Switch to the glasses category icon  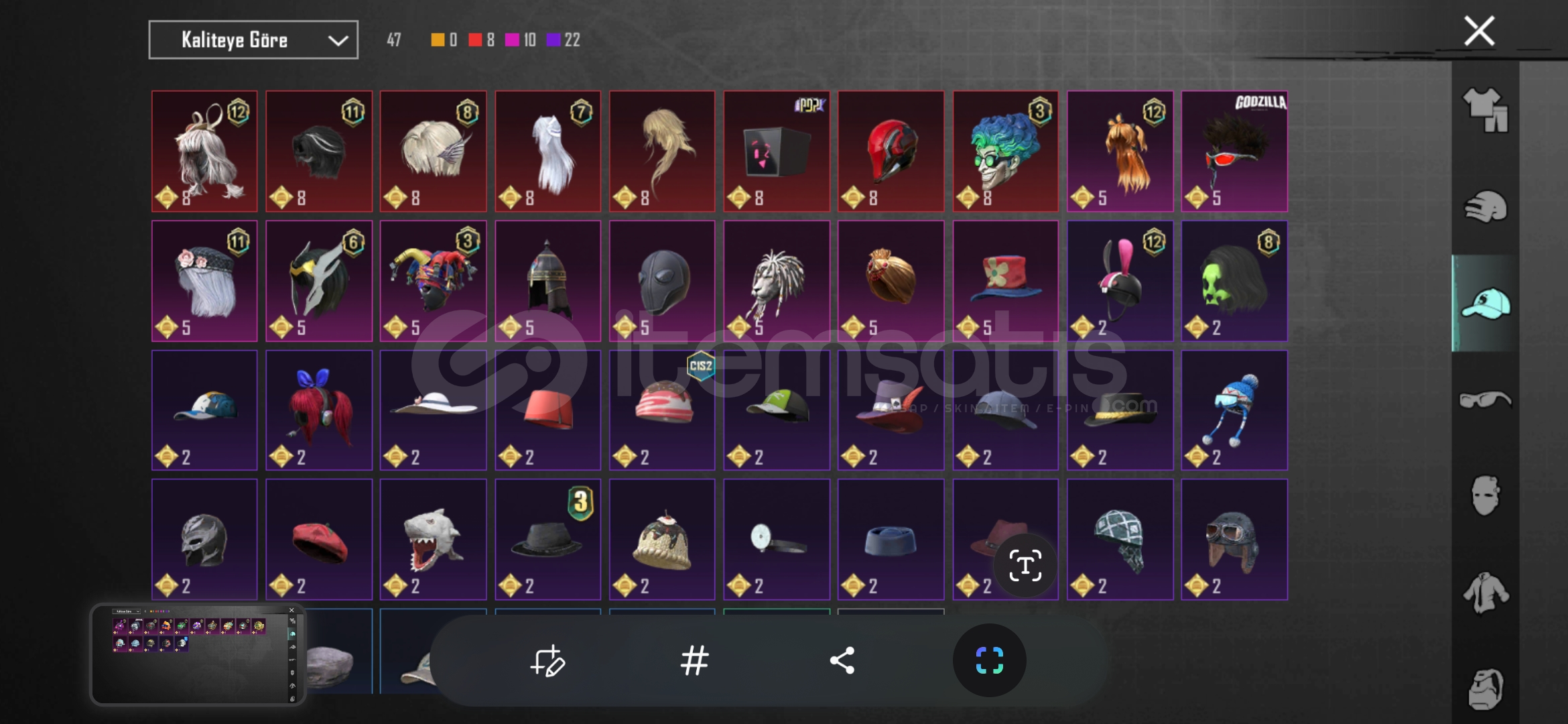click(x=1485, y=400)
